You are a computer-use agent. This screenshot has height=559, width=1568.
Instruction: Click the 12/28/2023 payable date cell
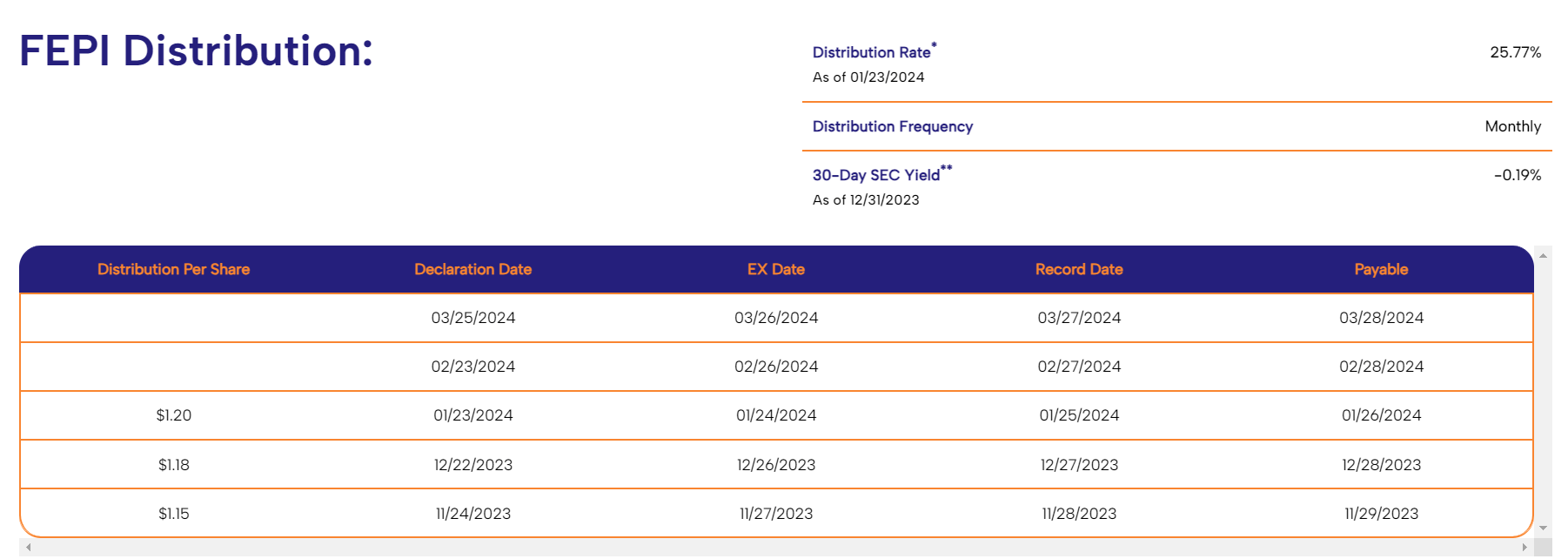[1381, 465]
